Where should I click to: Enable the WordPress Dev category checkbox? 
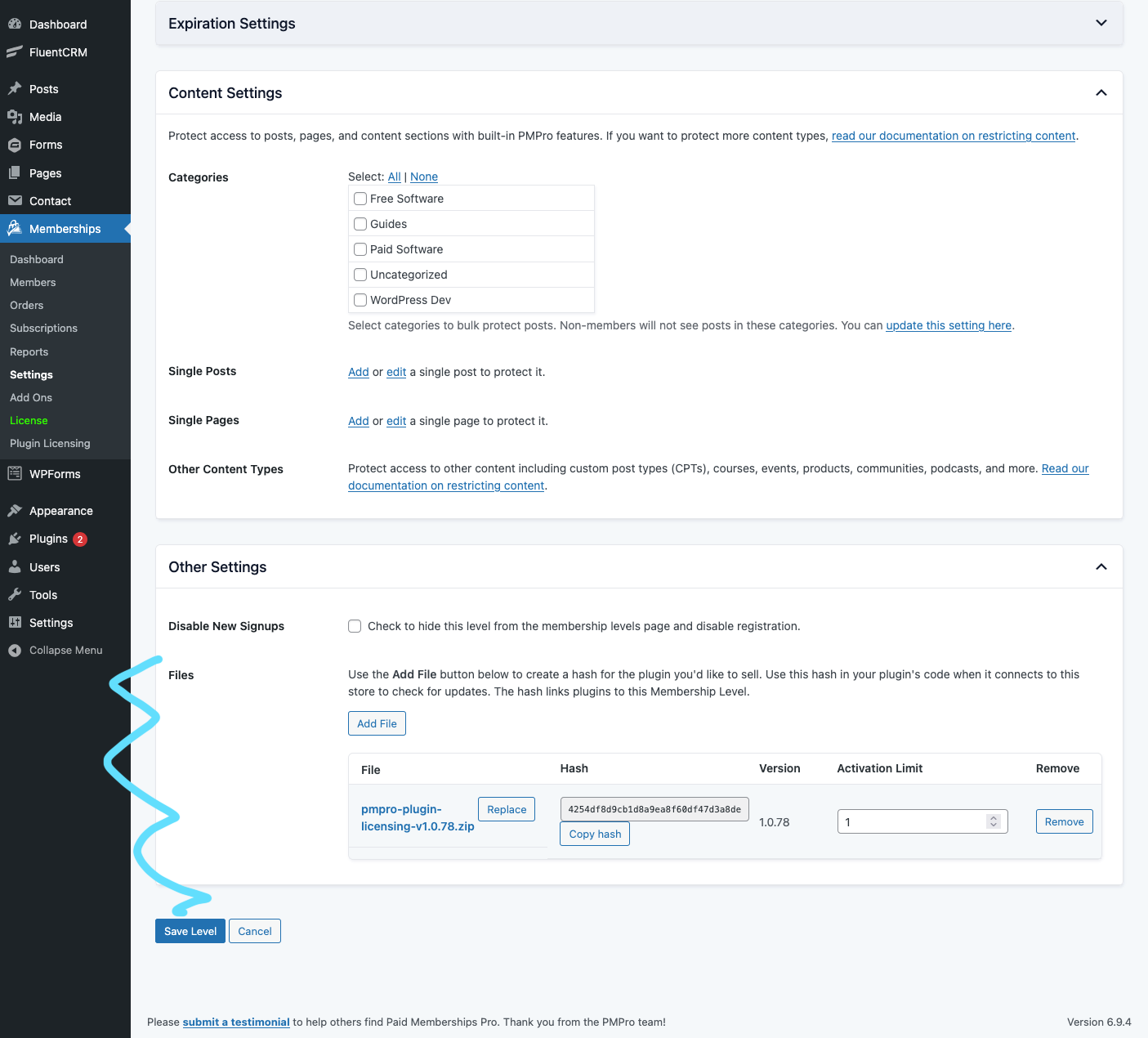point(360,300)
